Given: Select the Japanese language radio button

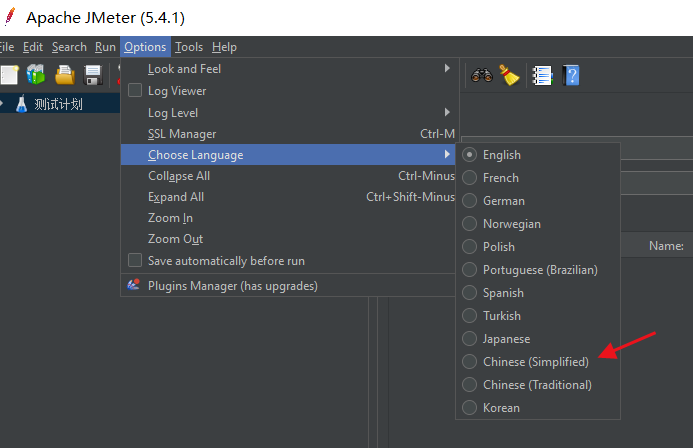Looking at the screenshot, I should point(469,338).
